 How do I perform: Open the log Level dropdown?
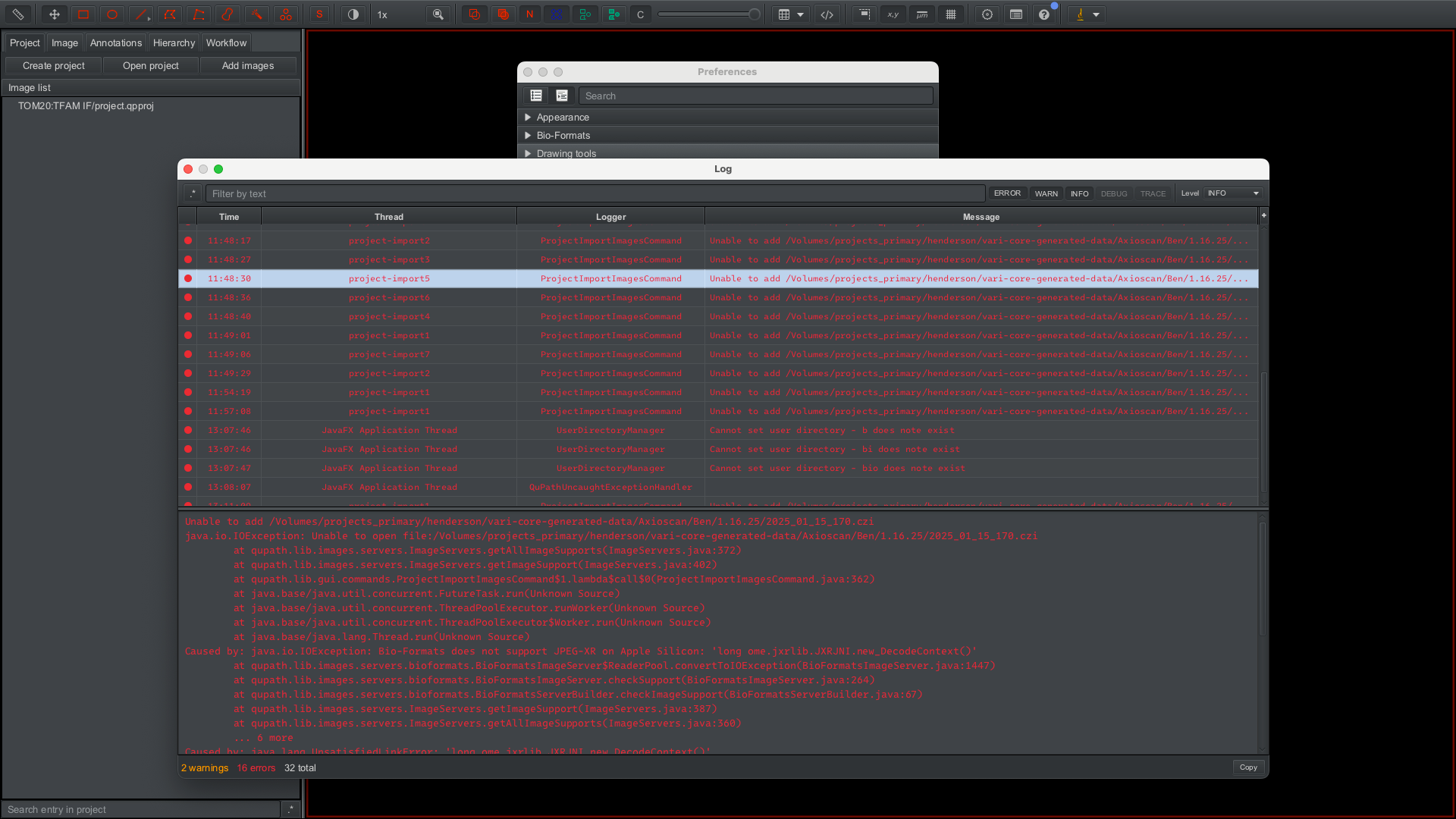click(1232, 193)
